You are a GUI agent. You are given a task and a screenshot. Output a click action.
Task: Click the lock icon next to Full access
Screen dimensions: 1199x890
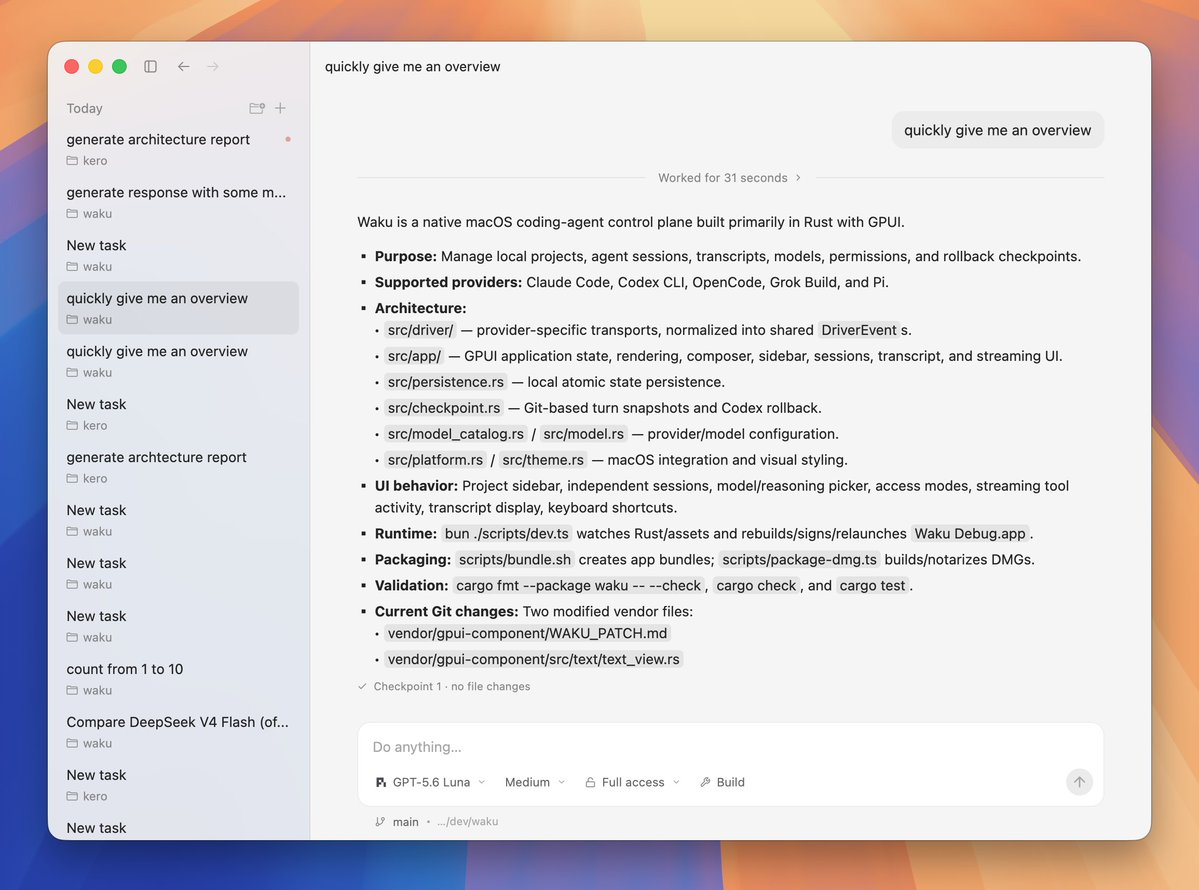coord(590,782)
